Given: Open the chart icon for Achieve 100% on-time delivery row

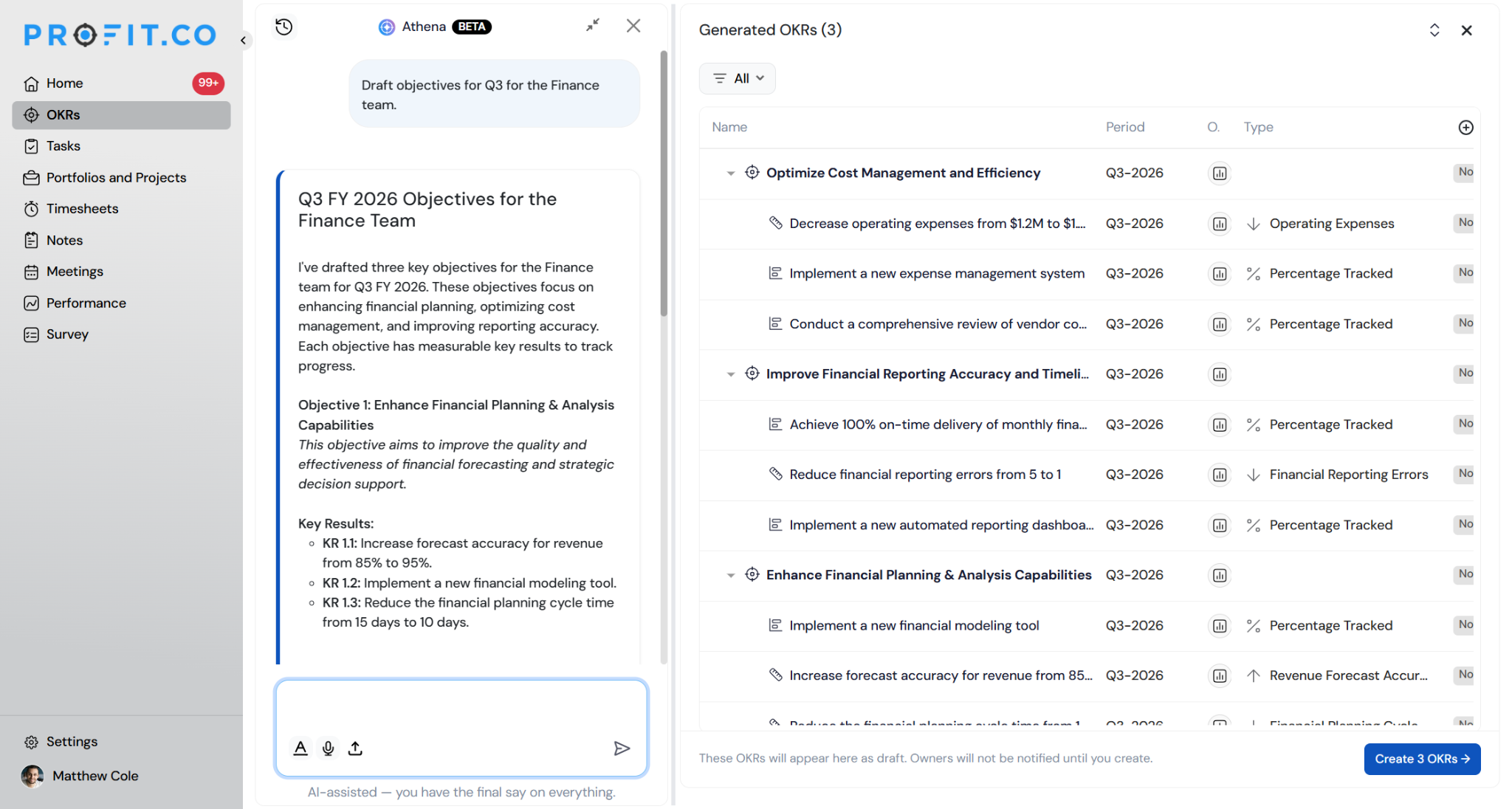Looking at the screenshot, I should tap(1220, 424).
